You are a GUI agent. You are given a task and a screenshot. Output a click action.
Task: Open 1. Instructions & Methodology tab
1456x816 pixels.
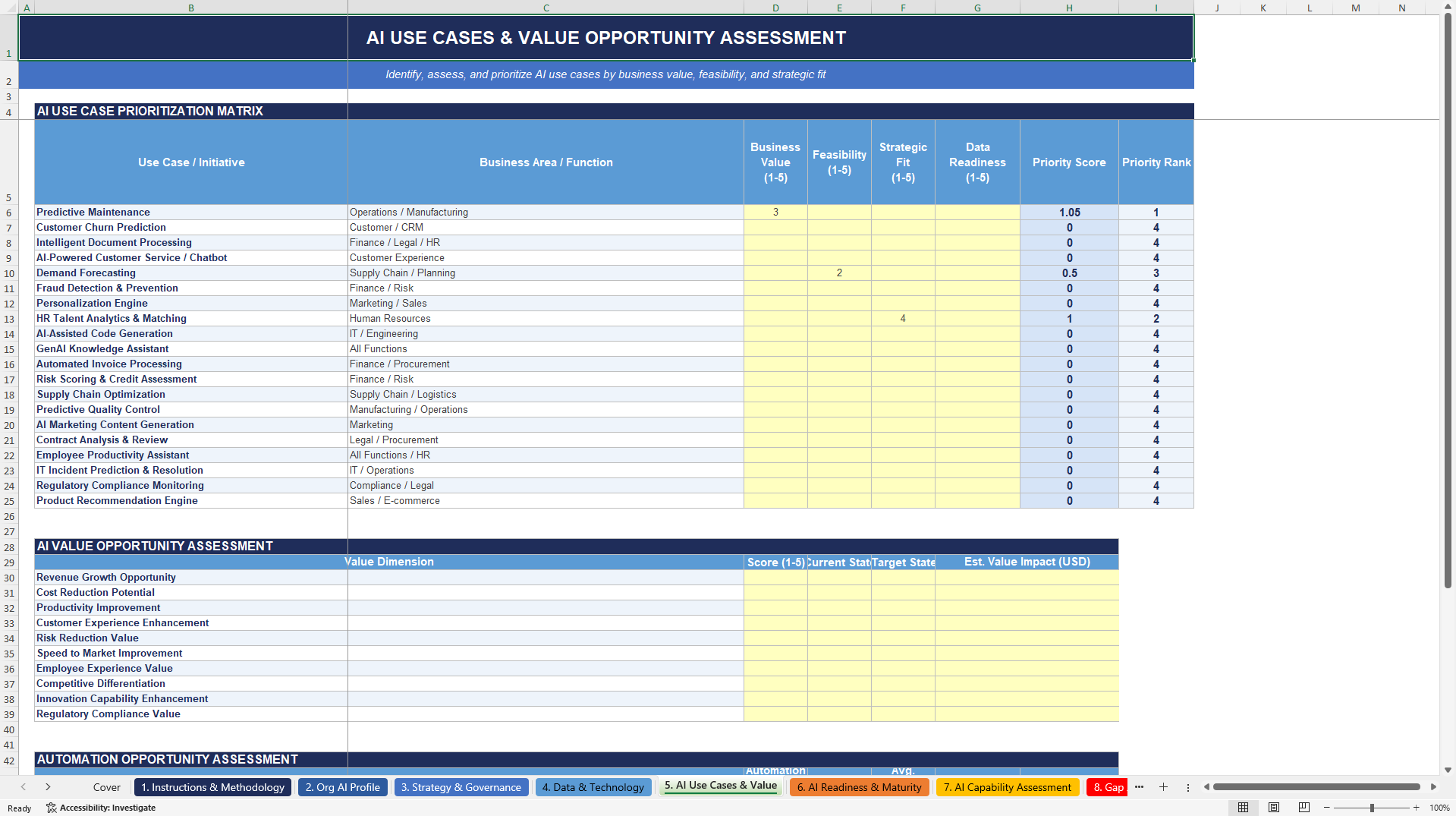tap(212, 787)
